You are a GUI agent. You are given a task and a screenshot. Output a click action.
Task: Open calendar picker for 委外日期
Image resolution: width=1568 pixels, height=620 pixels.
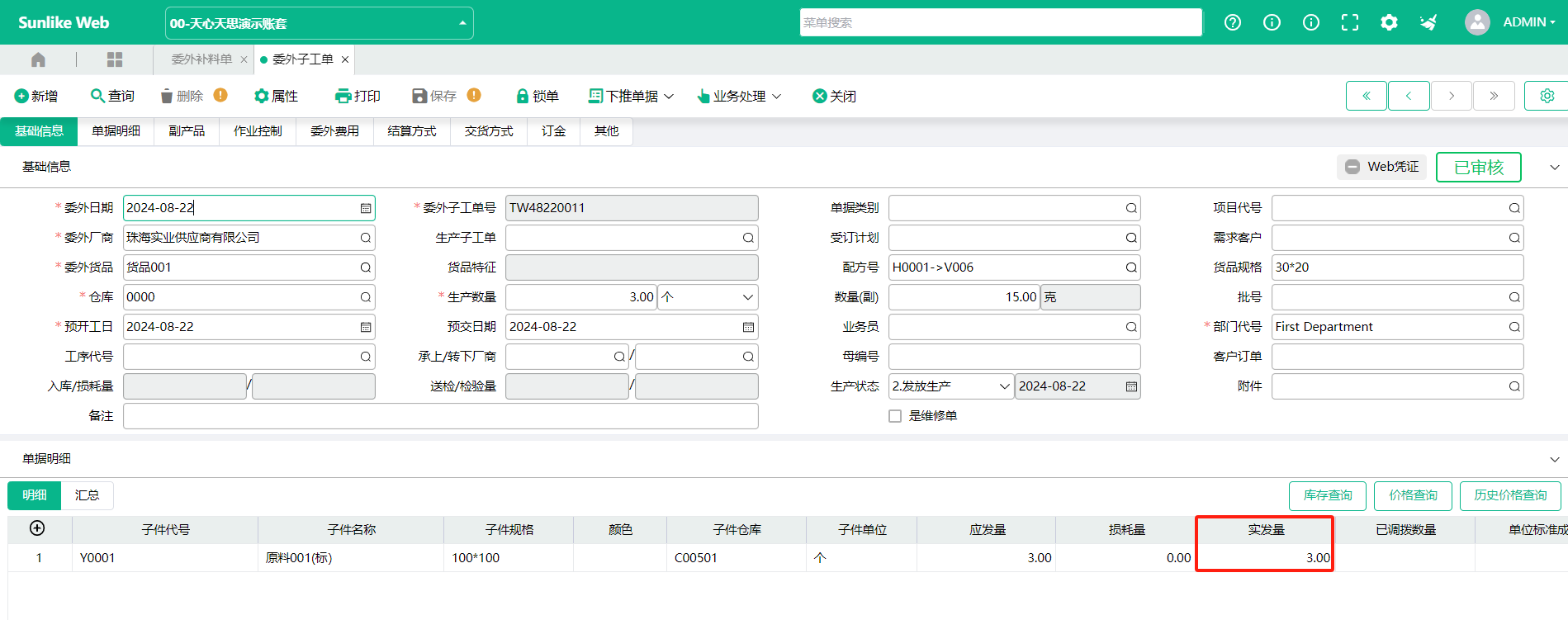click(x=365, y=208)
